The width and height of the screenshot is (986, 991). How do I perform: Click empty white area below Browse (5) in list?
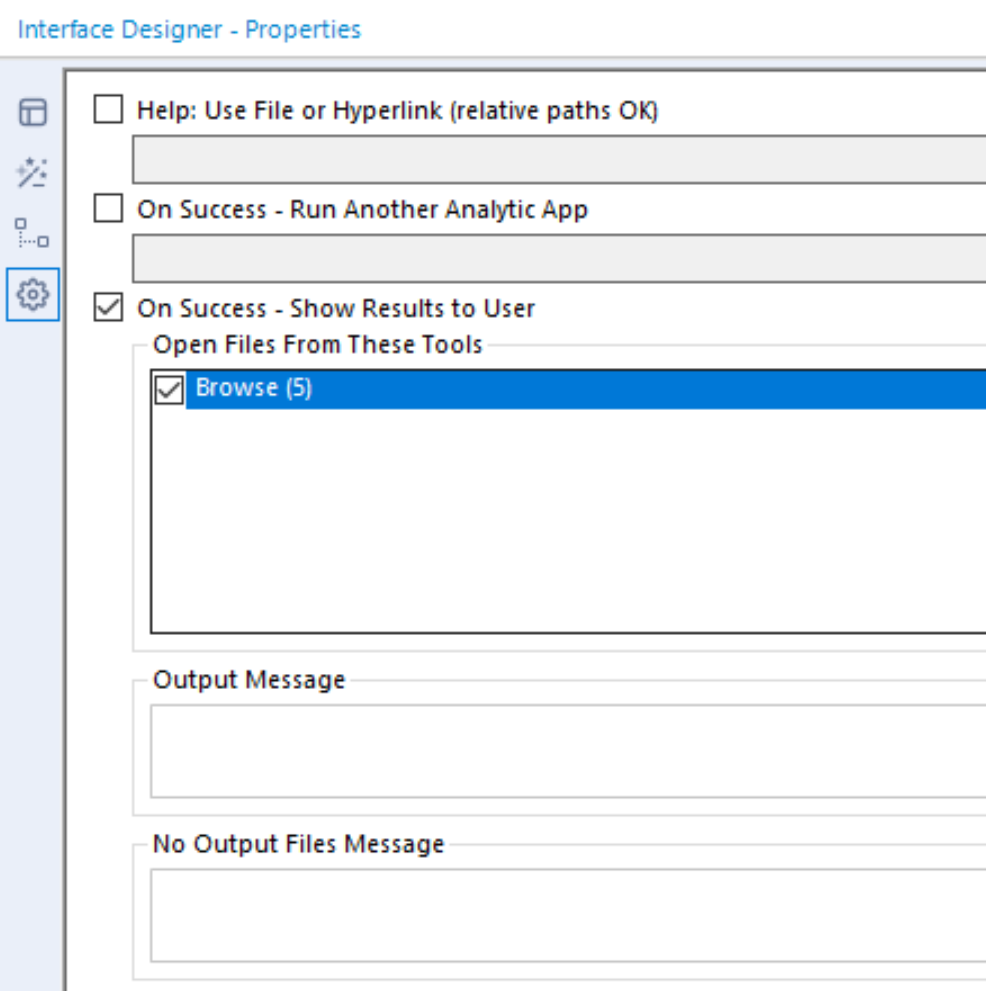coord(568,520)
